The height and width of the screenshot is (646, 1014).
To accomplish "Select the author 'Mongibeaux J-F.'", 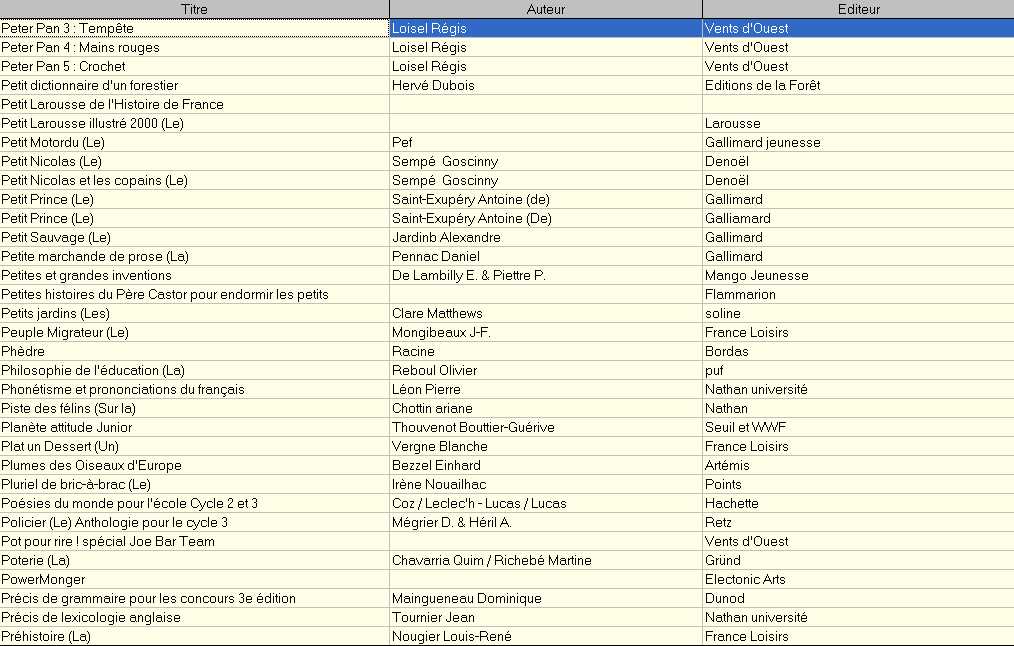I will tap(442, 332).
